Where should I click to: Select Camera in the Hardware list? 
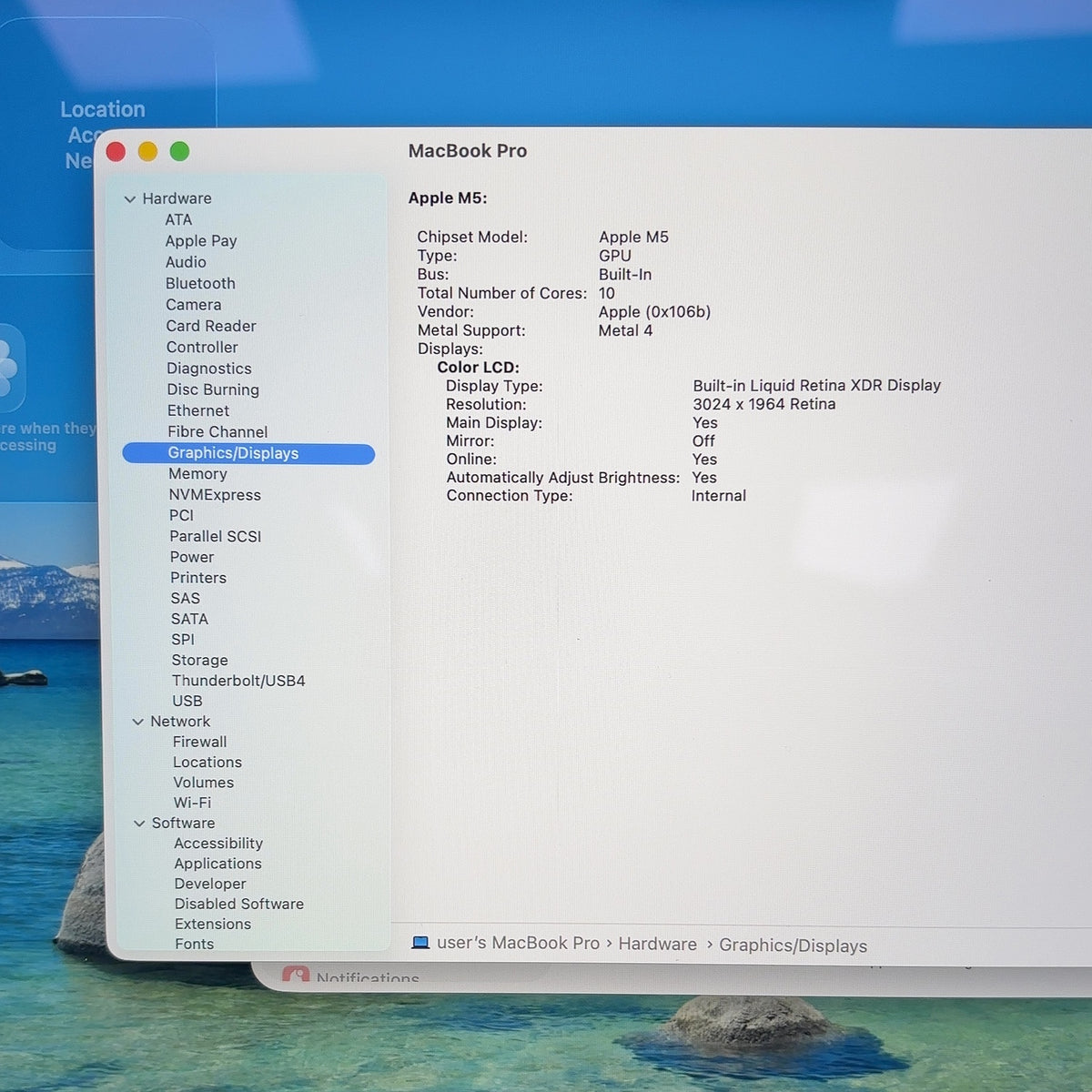tap(193, 305)
